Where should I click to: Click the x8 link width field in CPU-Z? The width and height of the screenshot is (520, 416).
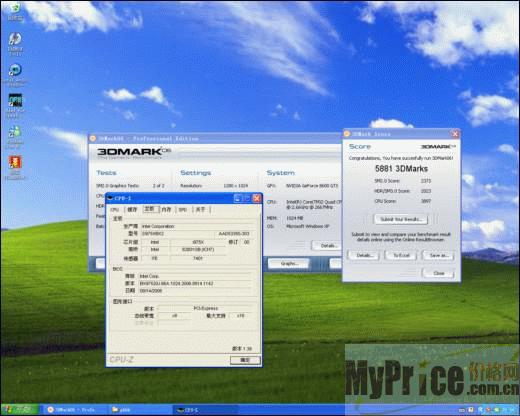[174, 316]
